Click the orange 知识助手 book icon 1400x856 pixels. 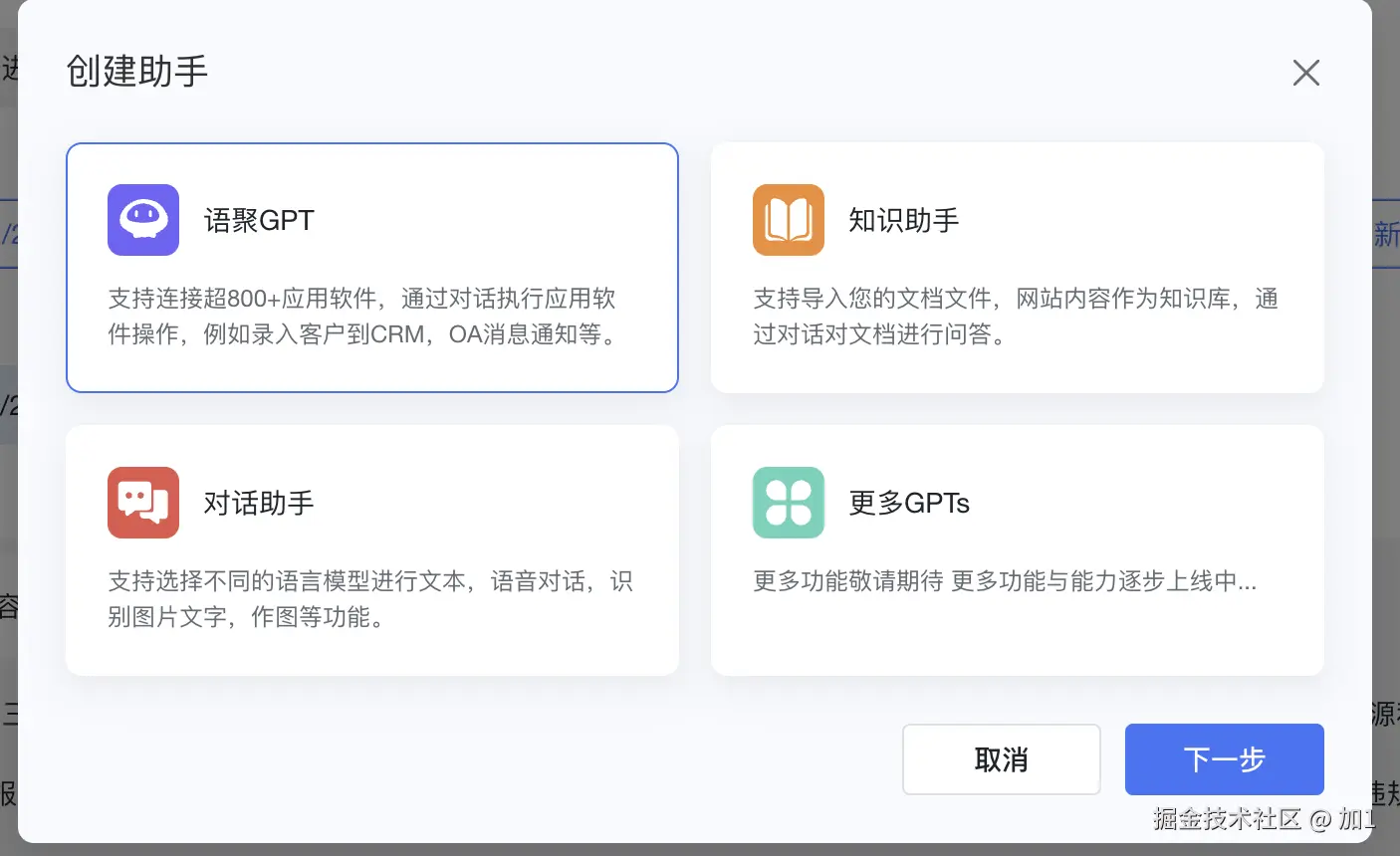[788, 220]
